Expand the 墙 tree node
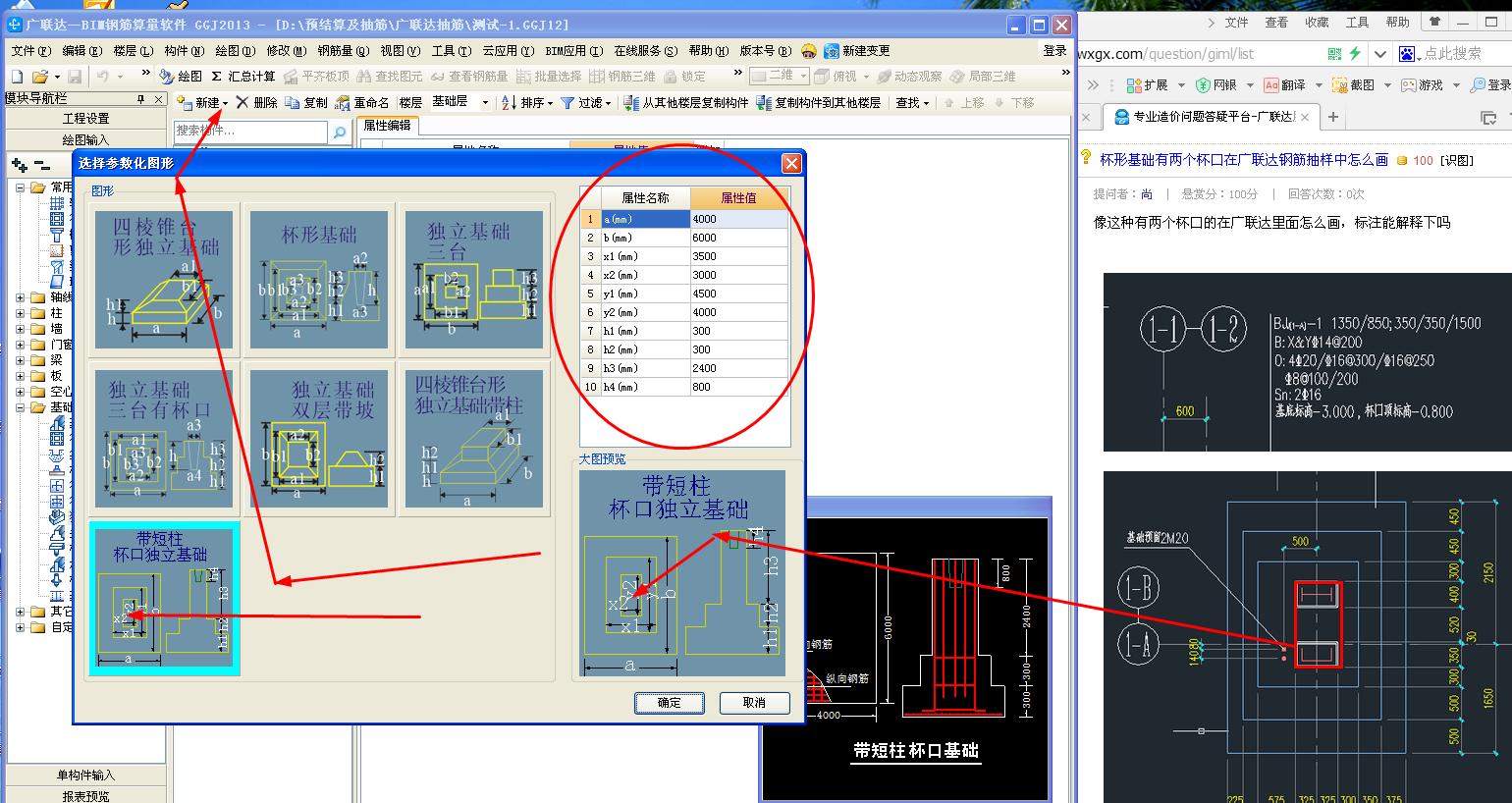Viewport: 1512px width, 803px height. 21,329
